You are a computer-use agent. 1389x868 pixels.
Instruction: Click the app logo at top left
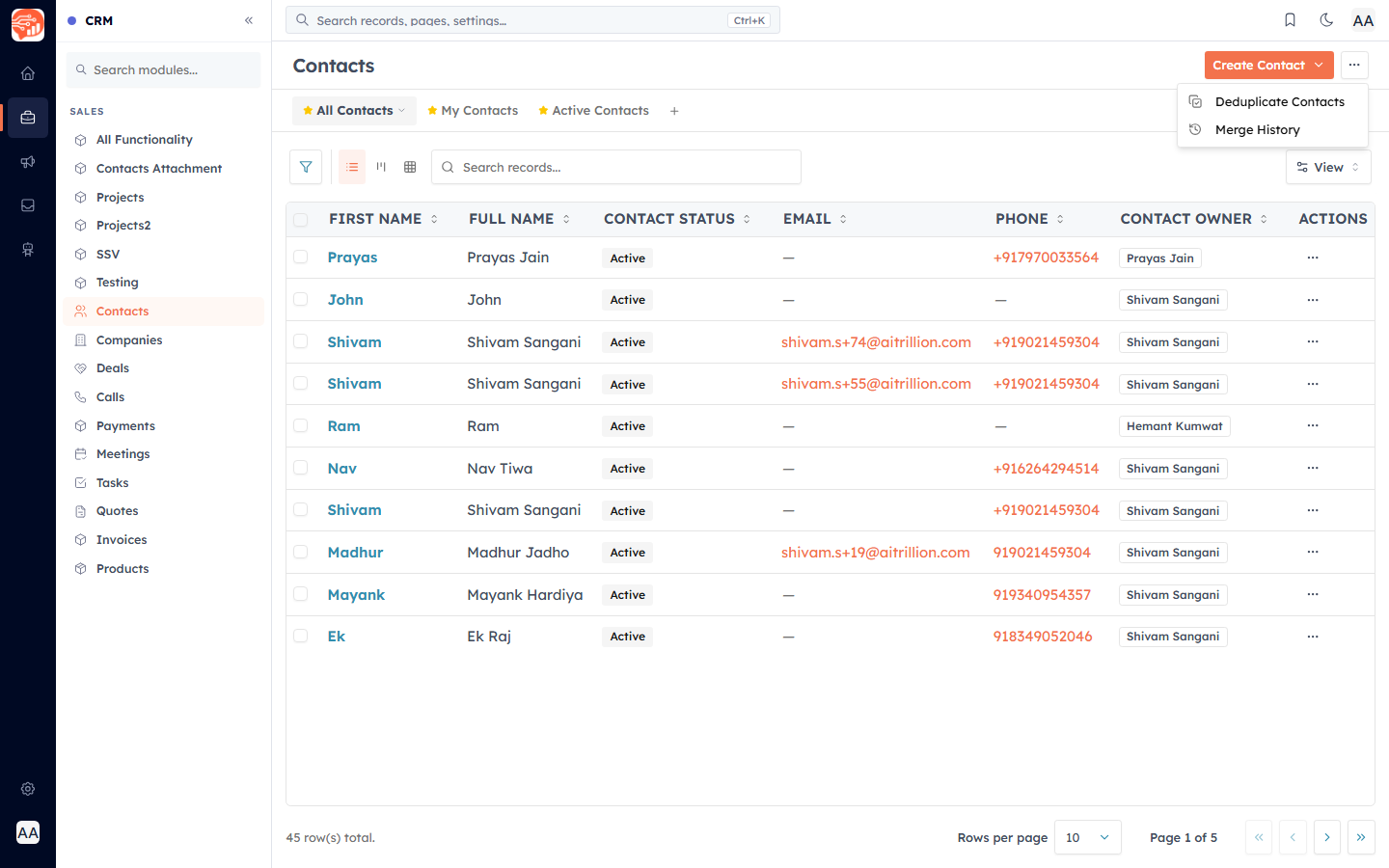pyautogui.click(x=28, y=25)
